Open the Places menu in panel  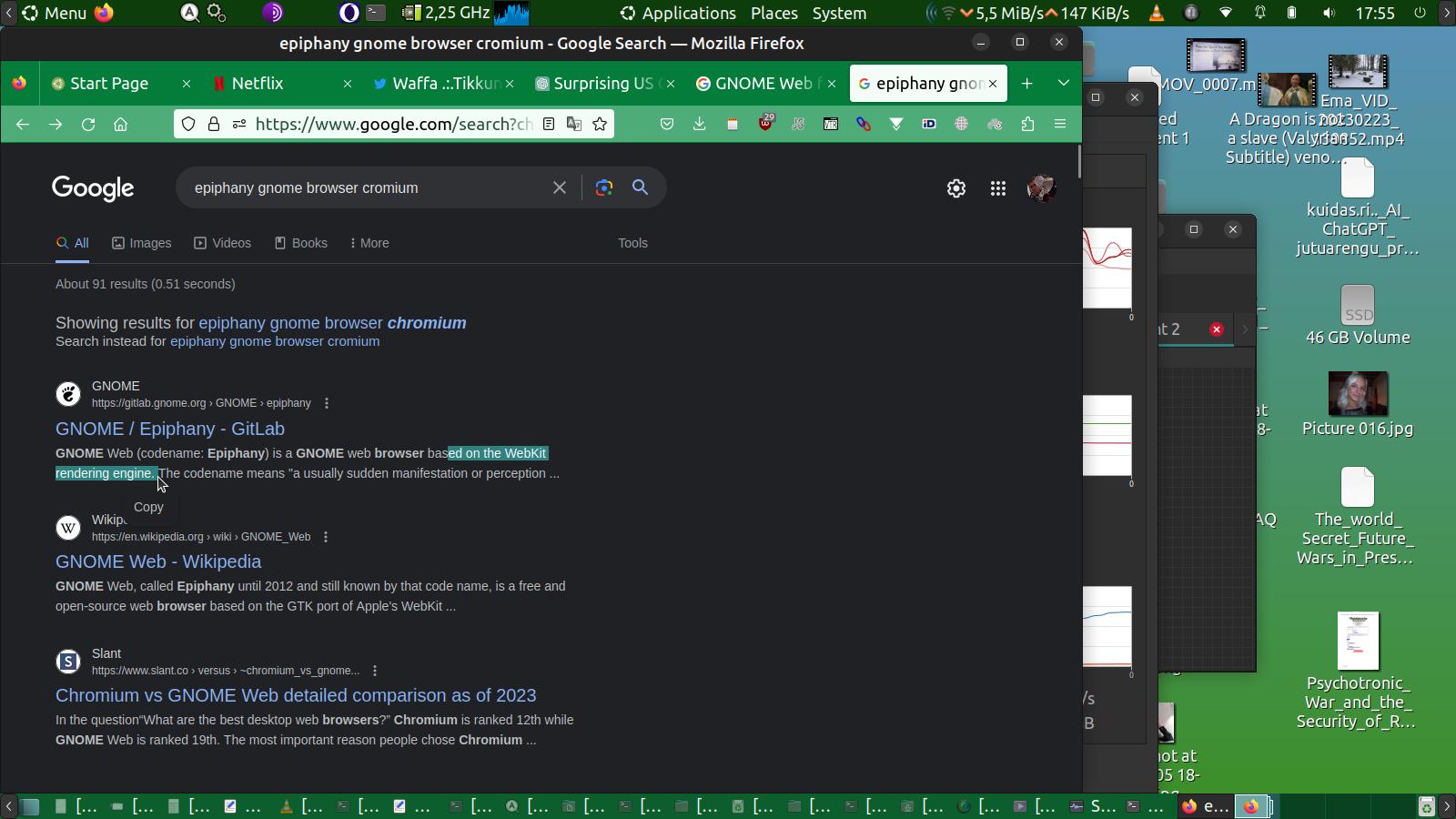pos(774,13)
